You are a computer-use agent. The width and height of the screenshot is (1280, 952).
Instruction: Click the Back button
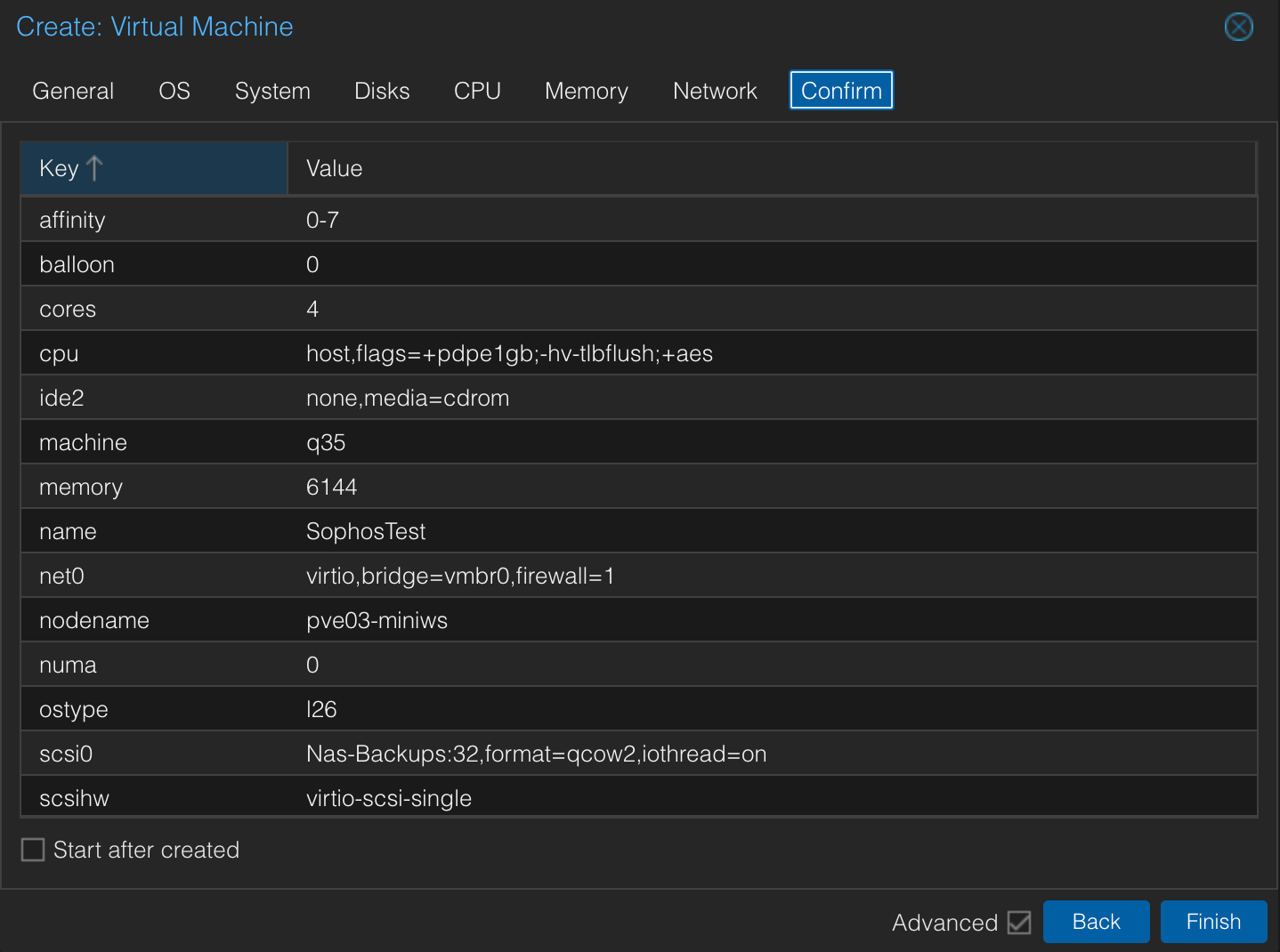pos(1096,922)
